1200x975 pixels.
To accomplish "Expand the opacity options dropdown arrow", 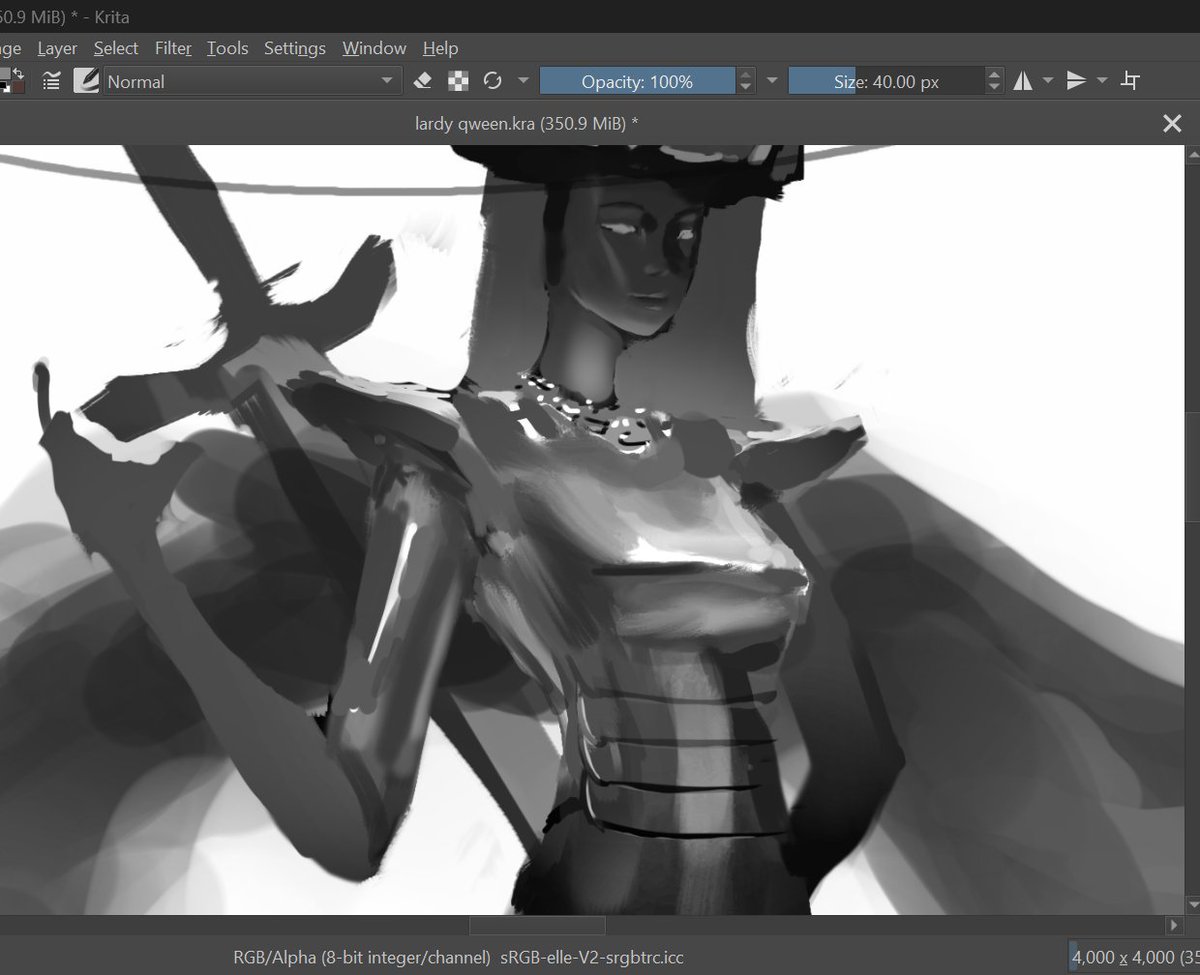I will click(772, 80).
